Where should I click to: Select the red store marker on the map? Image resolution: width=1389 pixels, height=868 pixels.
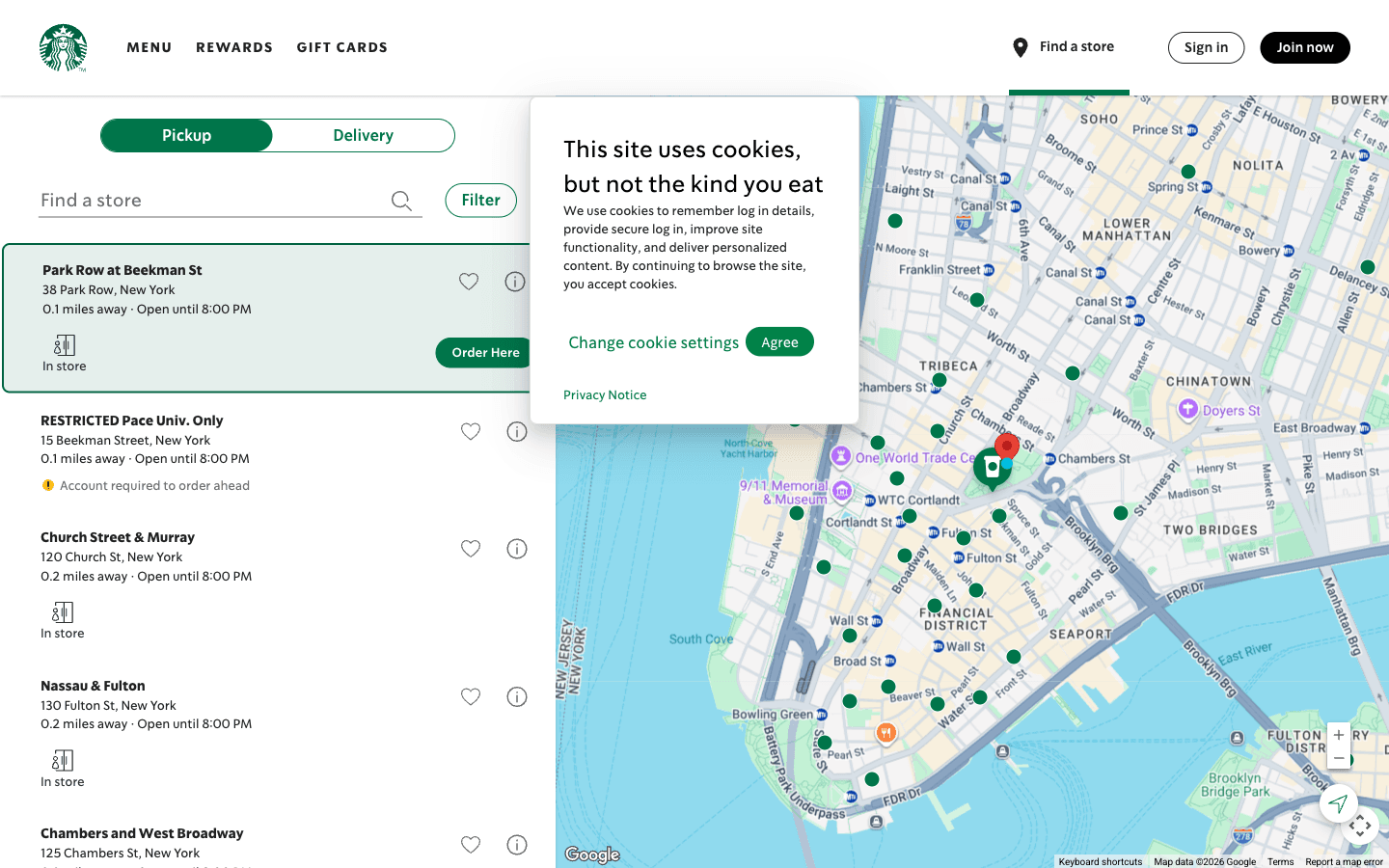(x=1007, y=446)
